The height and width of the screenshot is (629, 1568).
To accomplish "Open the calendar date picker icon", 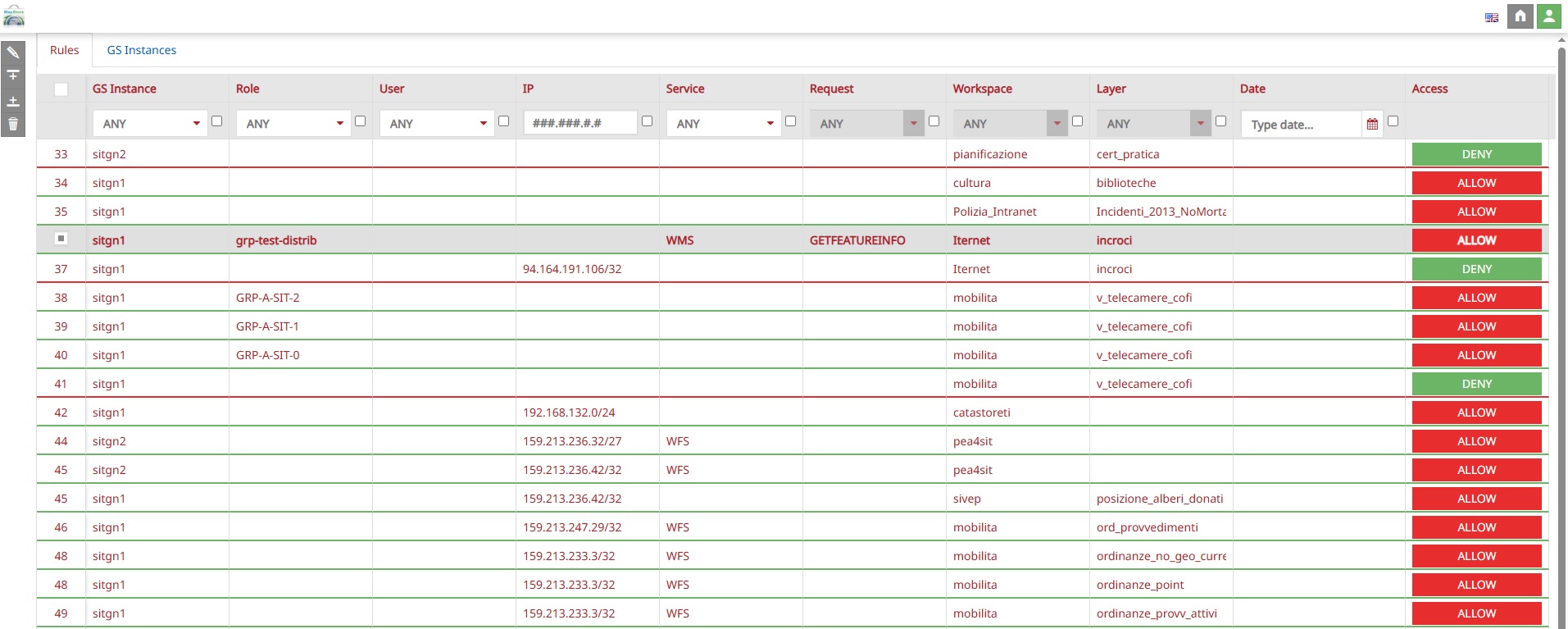I will [x=1372, y=124].
